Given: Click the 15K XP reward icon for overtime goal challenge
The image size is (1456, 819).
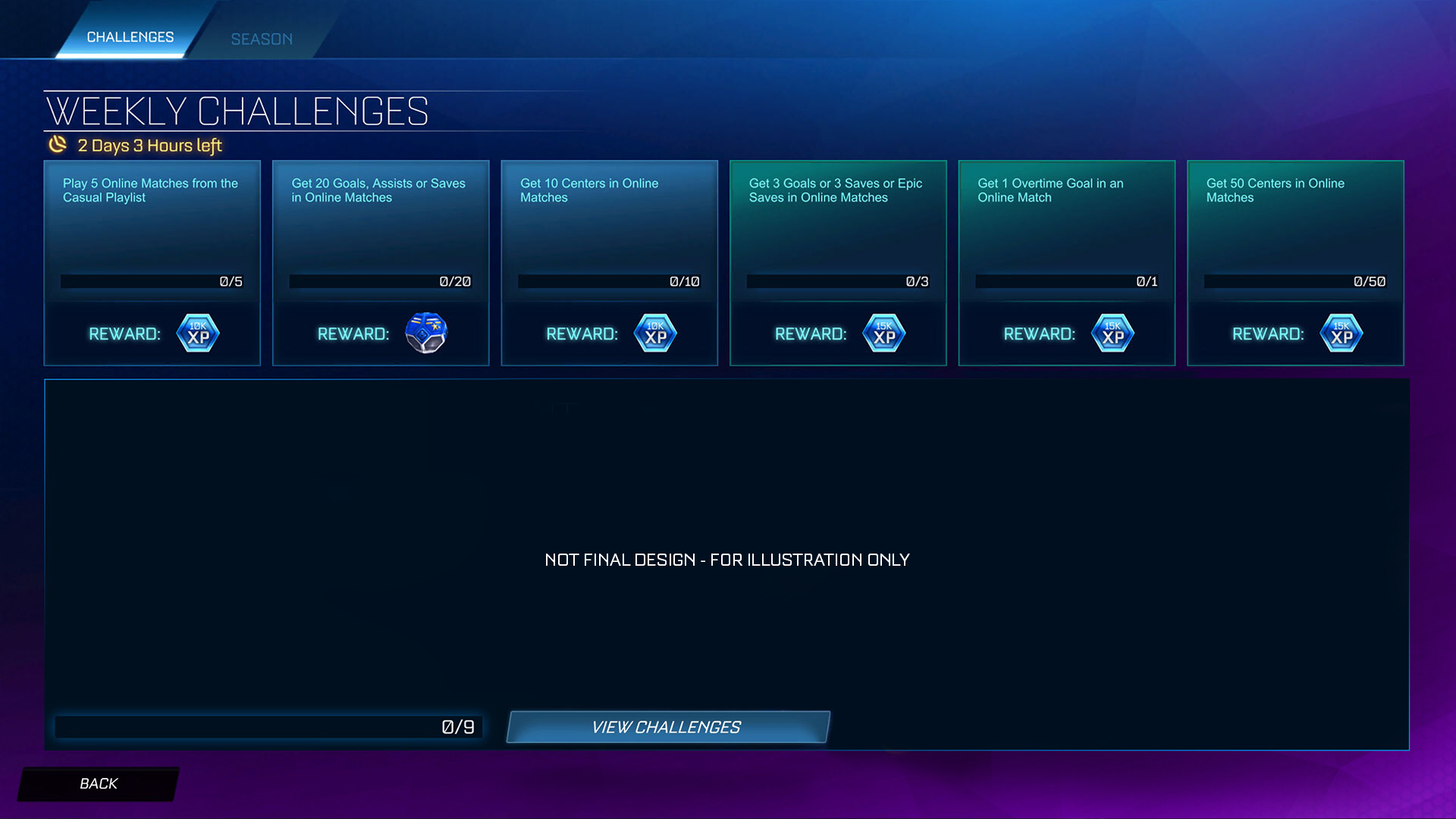Looking at the screenshot, I should (x=1112, y=334).
